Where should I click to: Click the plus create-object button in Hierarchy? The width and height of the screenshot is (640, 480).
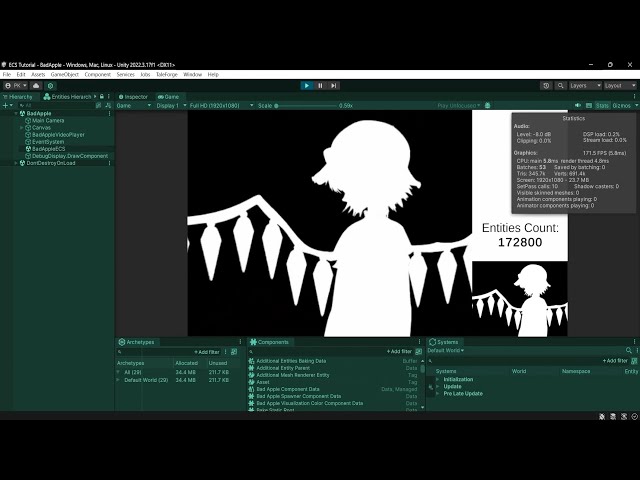tap(7, 106)
